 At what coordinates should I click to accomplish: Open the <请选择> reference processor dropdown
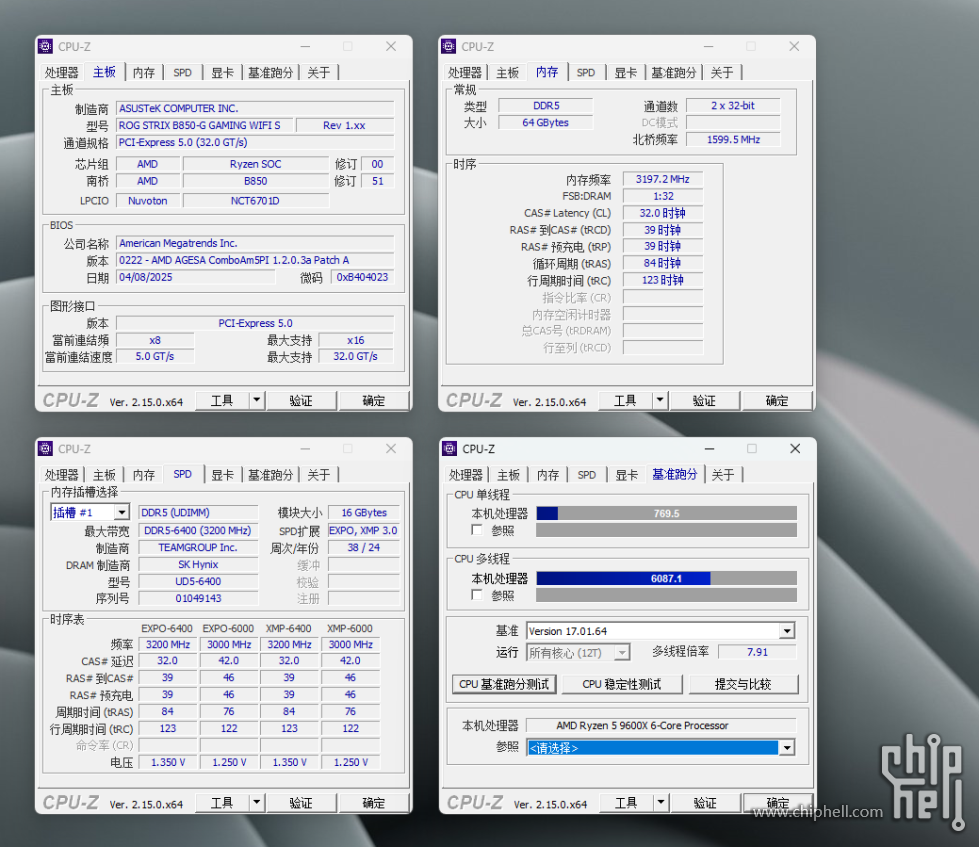click(787, 748)
